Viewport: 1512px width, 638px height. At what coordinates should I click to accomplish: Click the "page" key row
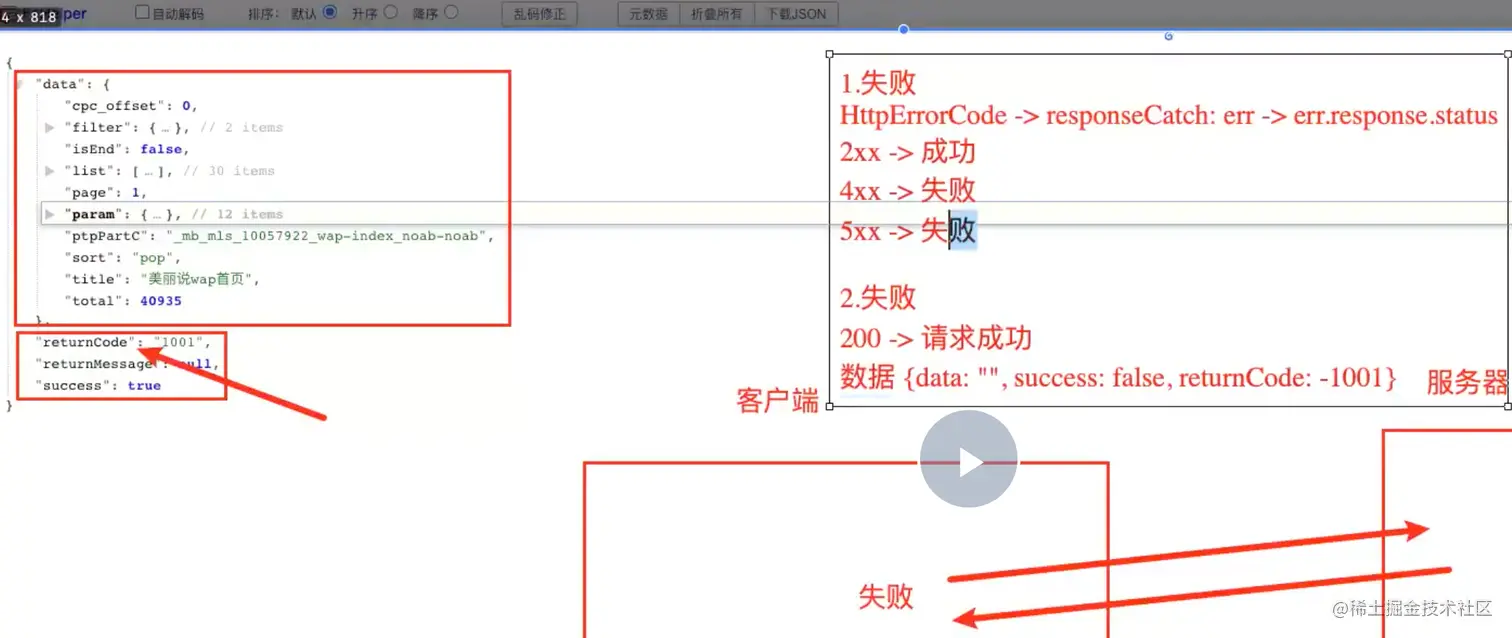click(x=105, y=192)
